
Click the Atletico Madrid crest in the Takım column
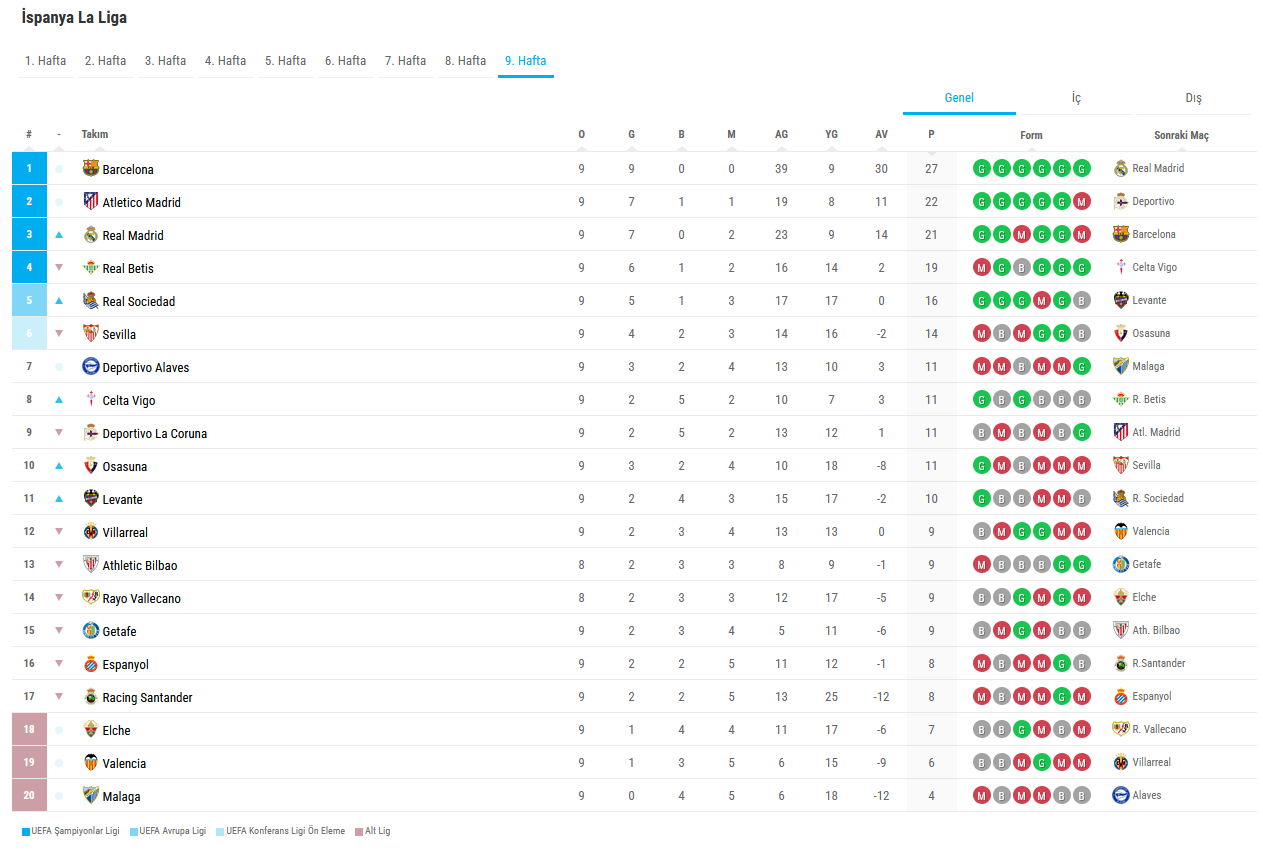coord(91,201)
